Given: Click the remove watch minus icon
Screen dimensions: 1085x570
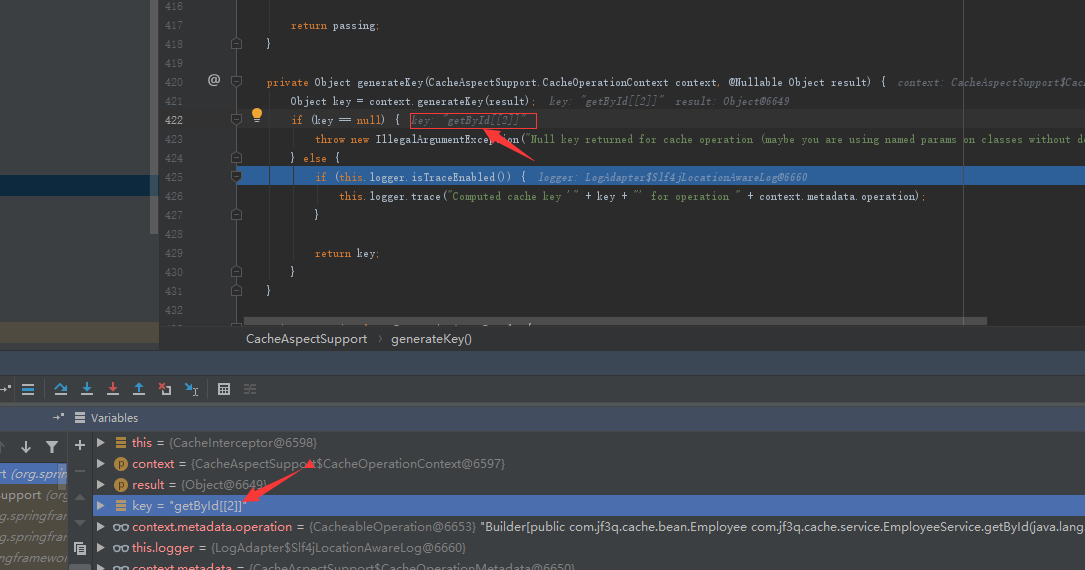Looking at the screenshot, I should coord(80,471).
